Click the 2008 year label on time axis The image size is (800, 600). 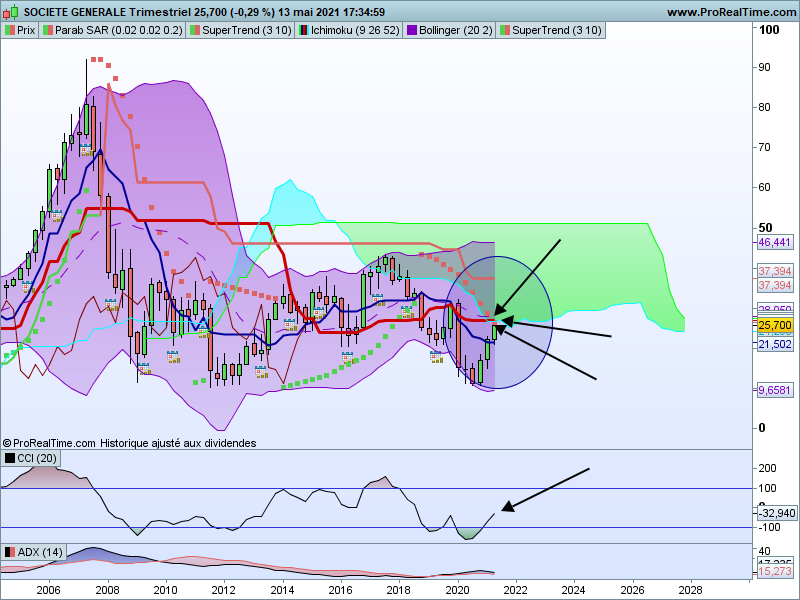point(108,590)
